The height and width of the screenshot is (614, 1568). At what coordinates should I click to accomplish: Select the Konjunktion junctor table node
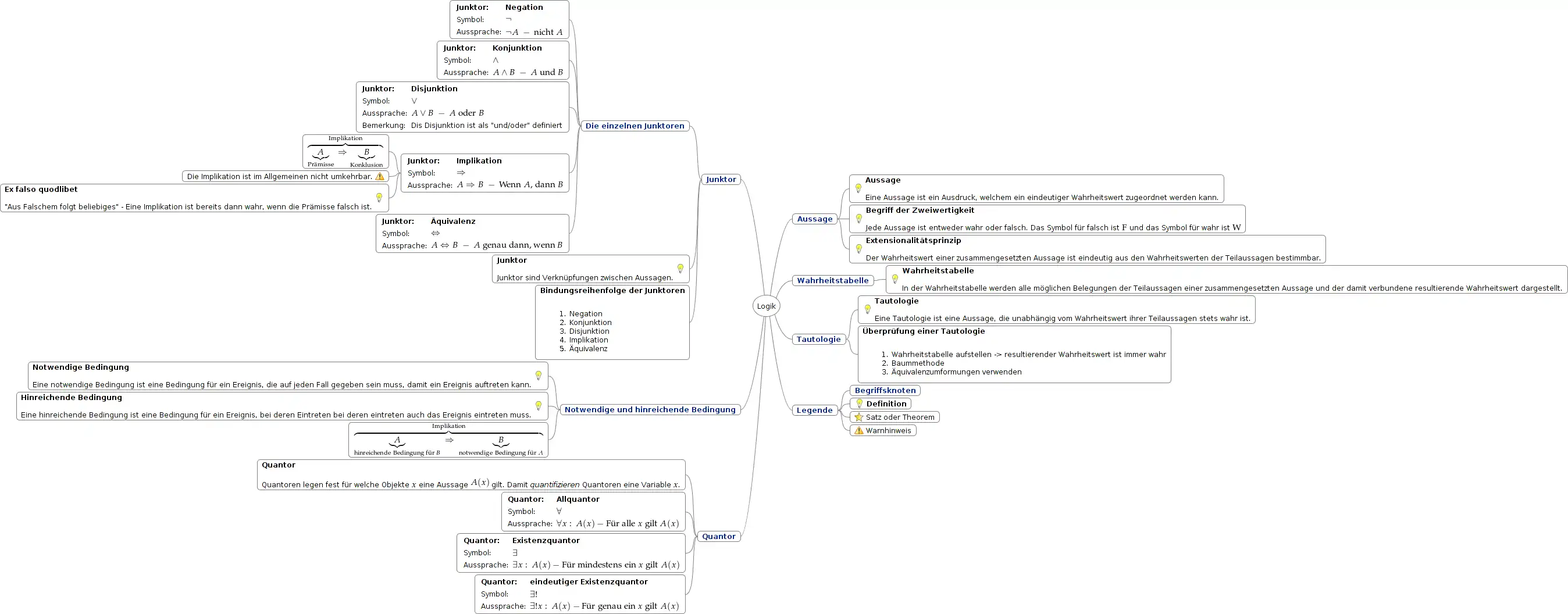point(503,60)
